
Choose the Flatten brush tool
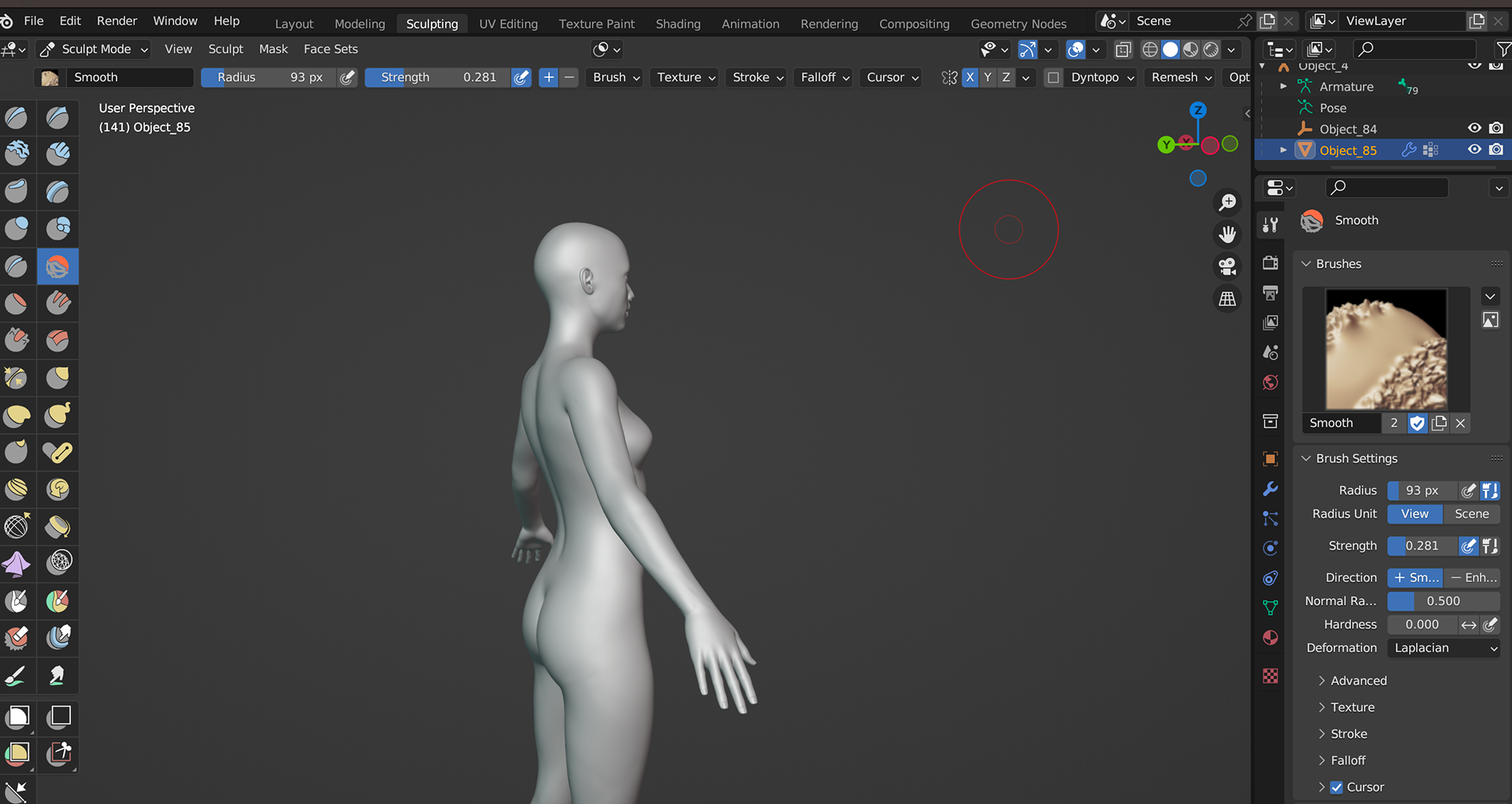17,303
